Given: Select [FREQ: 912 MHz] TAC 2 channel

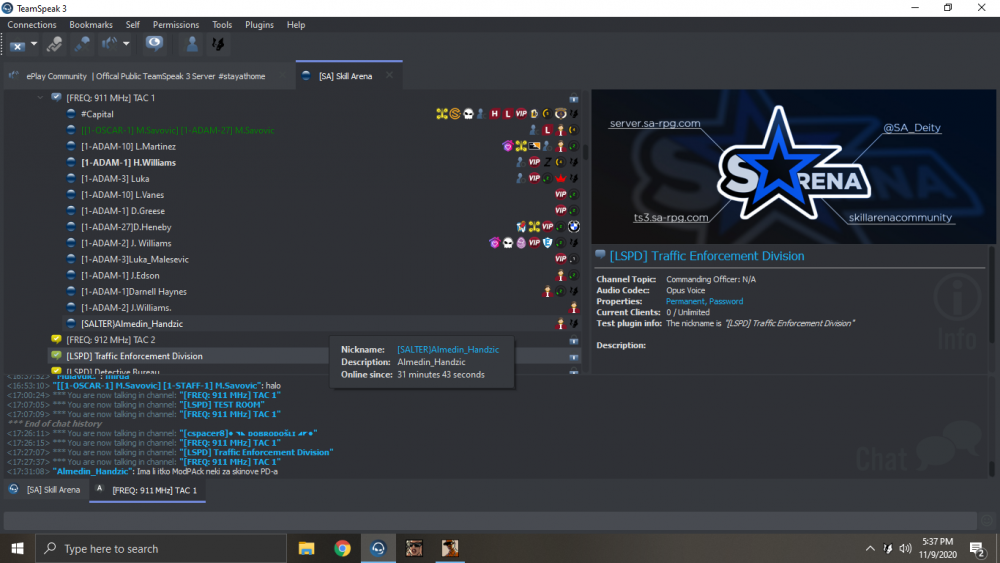Looking at the screenshot, I should tap(110, 340).
